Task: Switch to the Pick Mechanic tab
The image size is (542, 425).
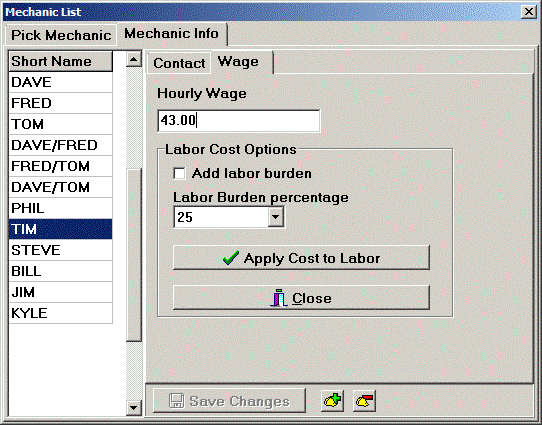Action: [x=61, y=35]
